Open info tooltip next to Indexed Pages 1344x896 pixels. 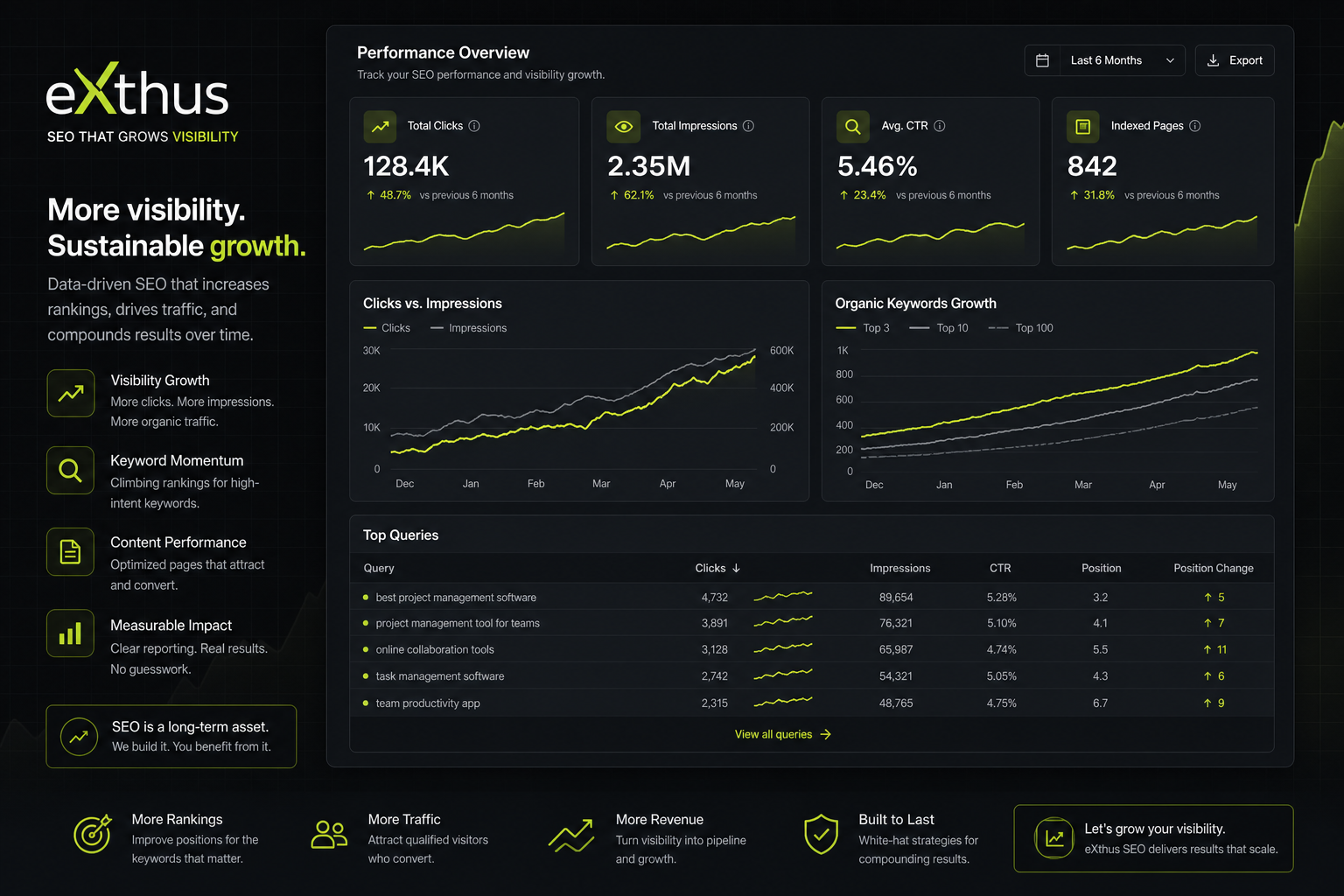point(1195,126)
